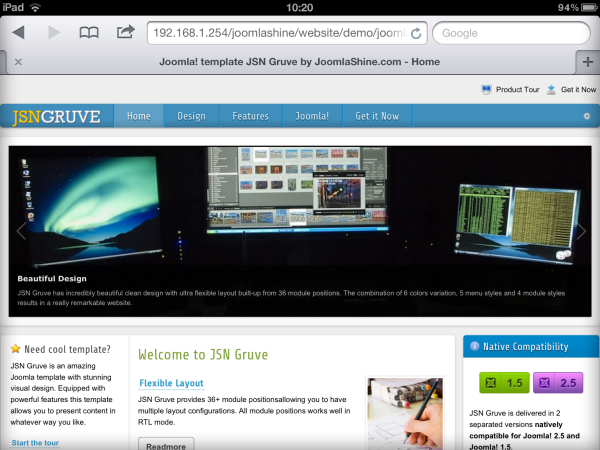This screenshot has height=450, width=600.
Task: Open top Get it Now link
Action: [578, 90]
